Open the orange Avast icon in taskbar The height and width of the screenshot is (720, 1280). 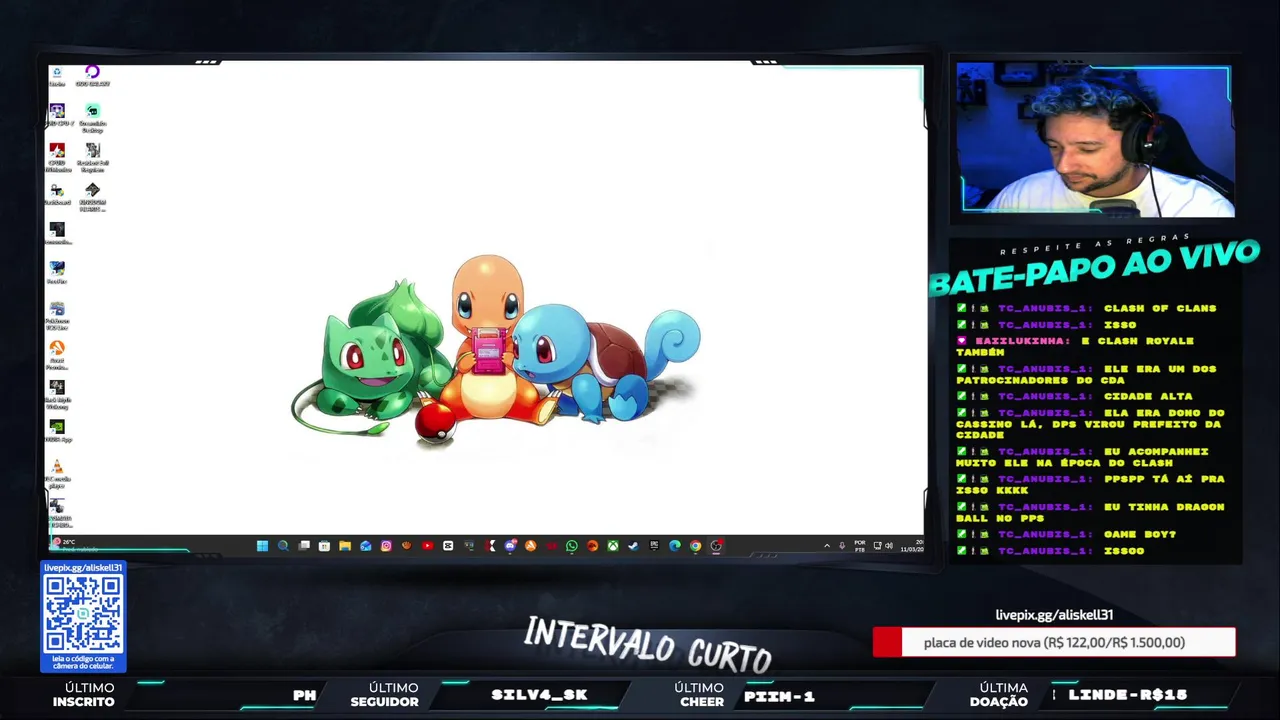coord(530,546)
